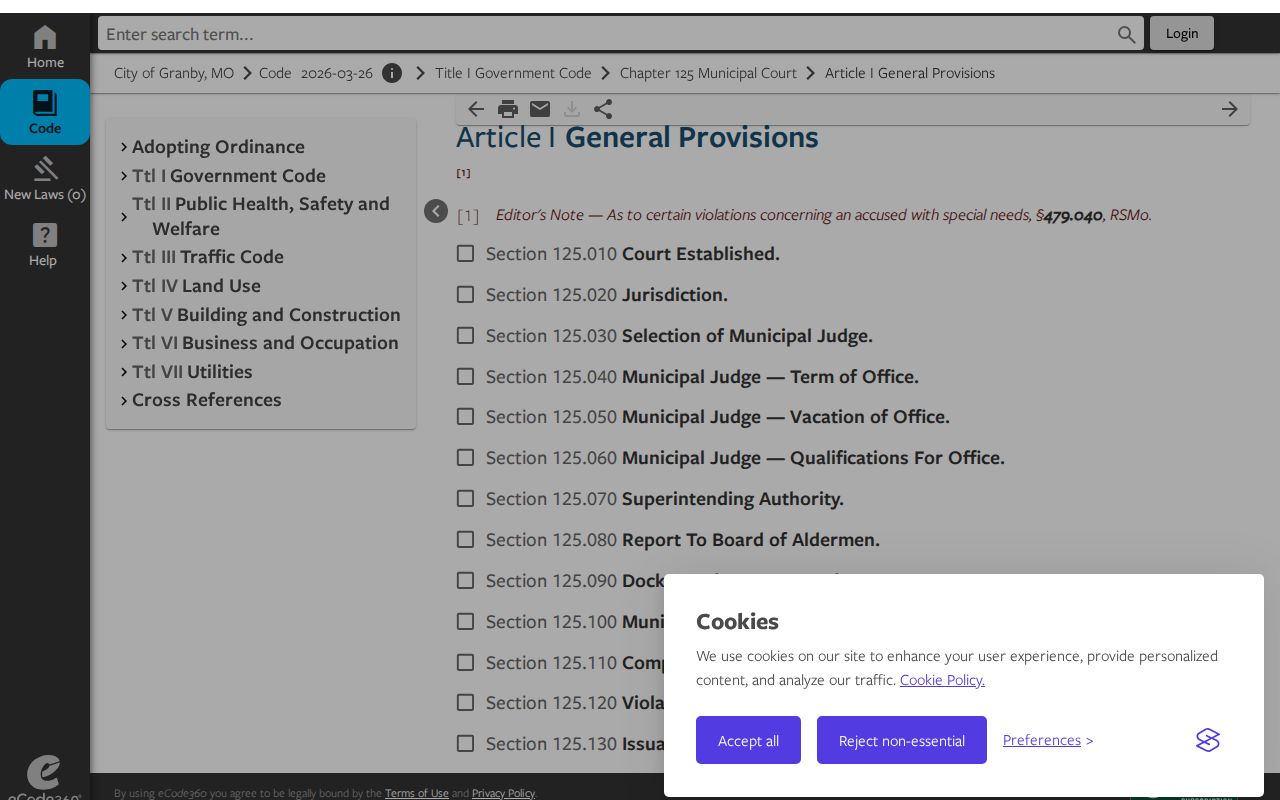1280x800 pixels.
Task: Expand Ttl III Traffic Code
Action: [124, 257]
